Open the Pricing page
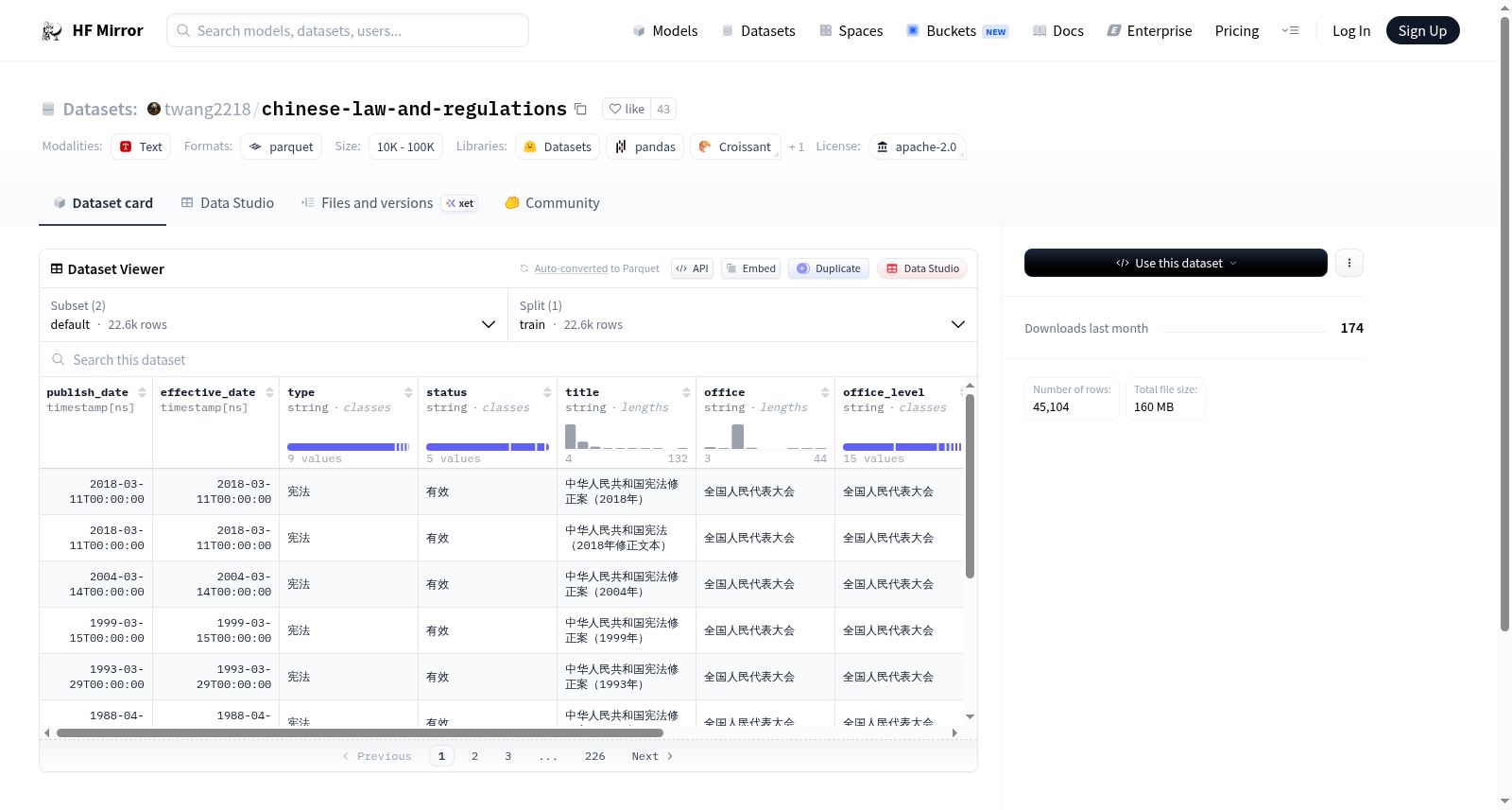The image size is (1512, 810). [1237, 30]
